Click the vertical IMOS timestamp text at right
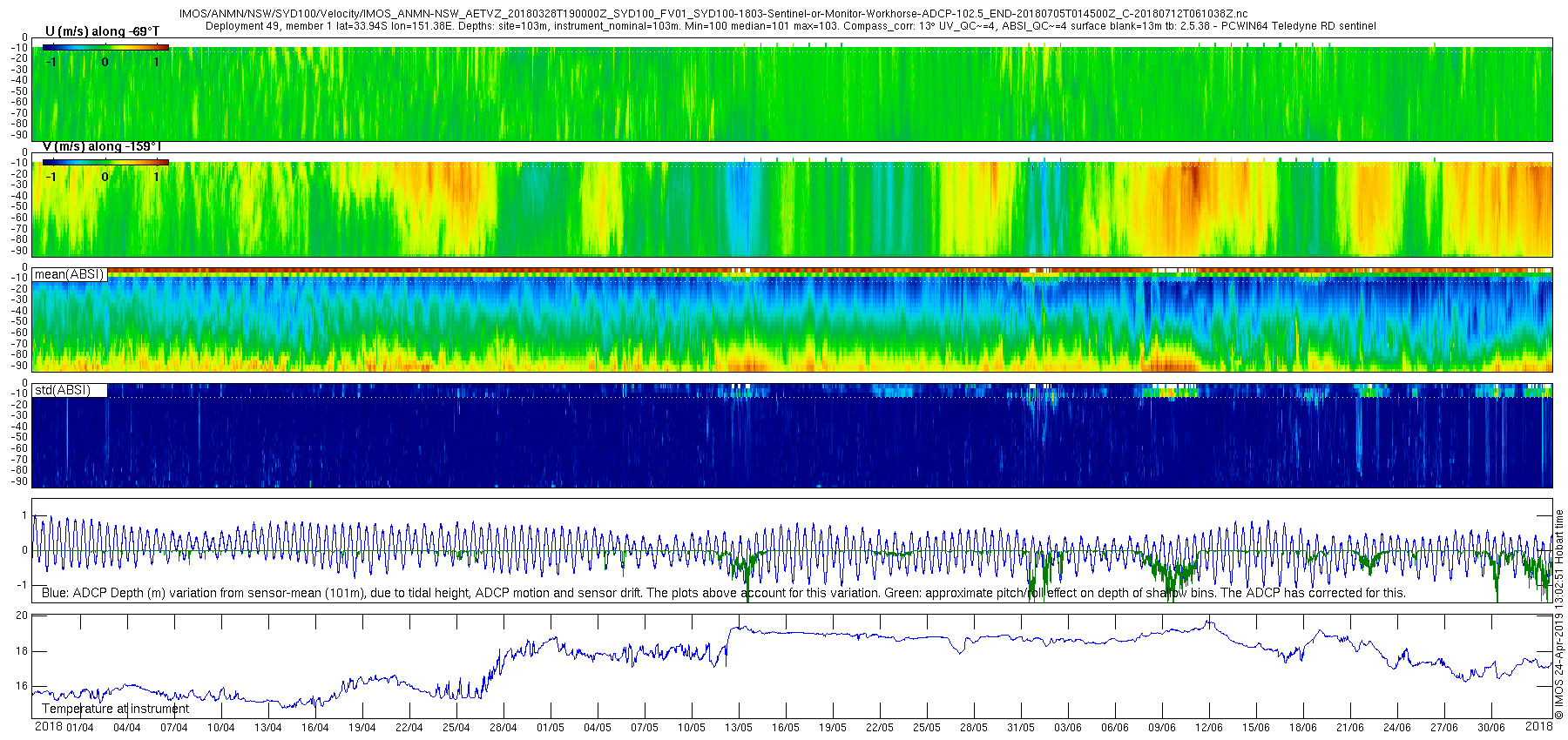 pos(1559,615)
